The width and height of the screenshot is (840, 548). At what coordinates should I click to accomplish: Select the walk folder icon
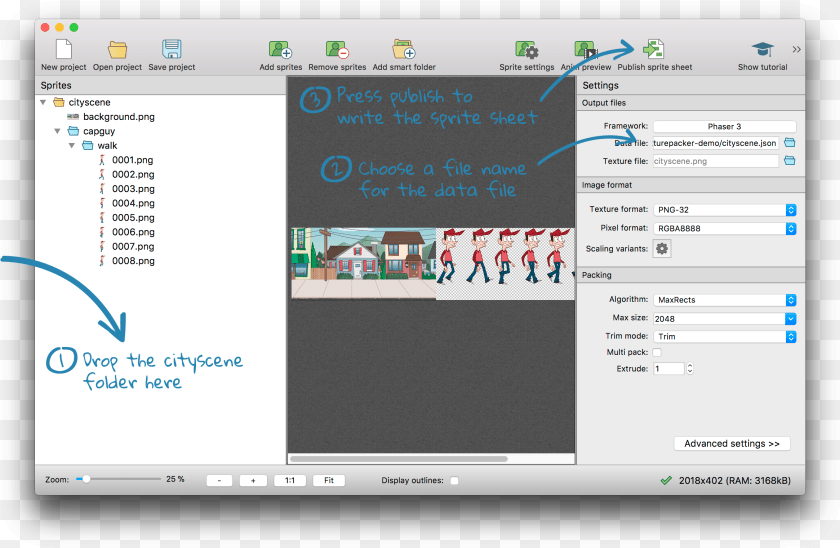tap(88, 145)
